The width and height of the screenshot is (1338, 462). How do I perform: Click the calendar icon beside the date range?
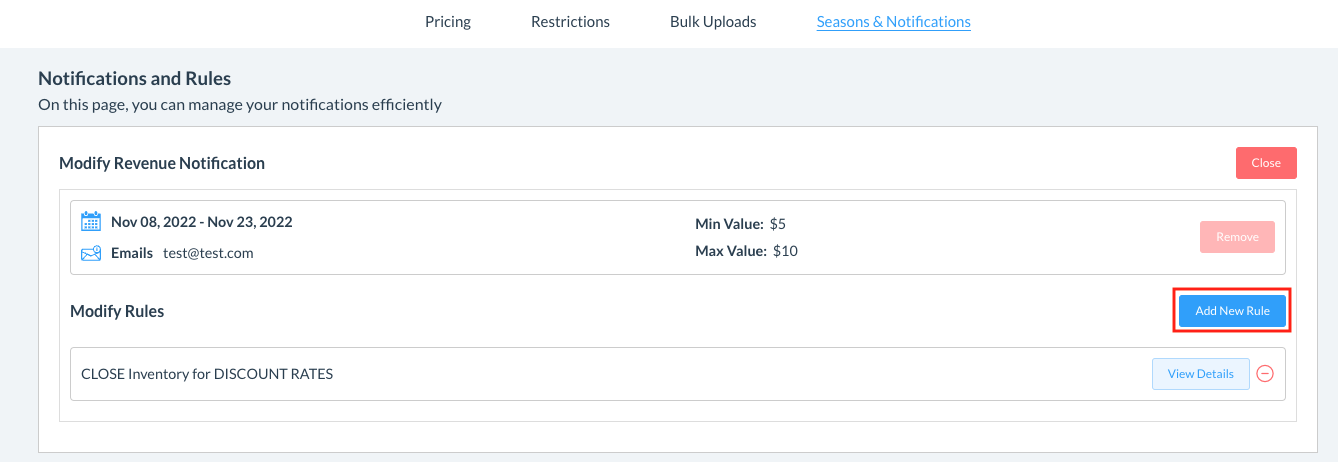click(x=91, y=222)
